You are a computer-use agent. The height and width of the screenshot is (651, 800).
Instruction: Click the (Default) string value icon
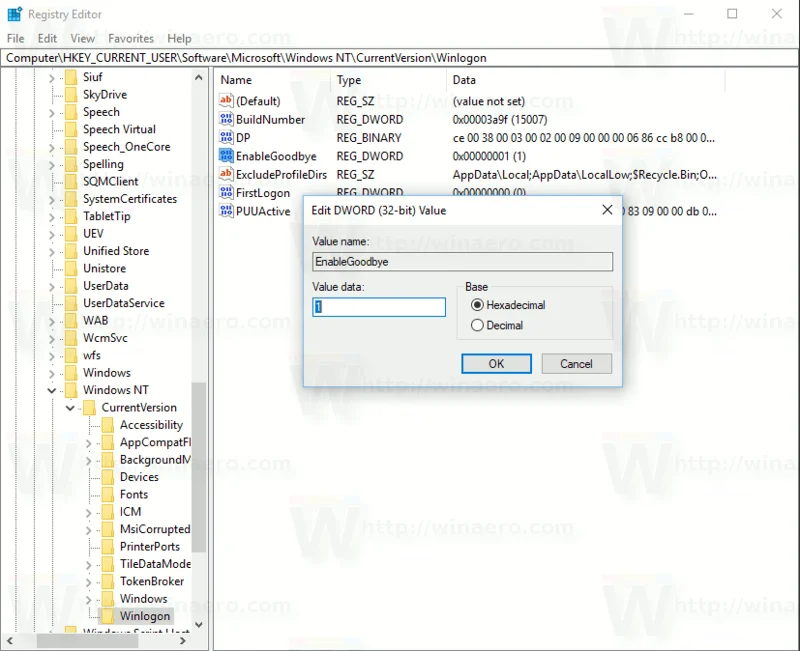(x=226, y=101)
